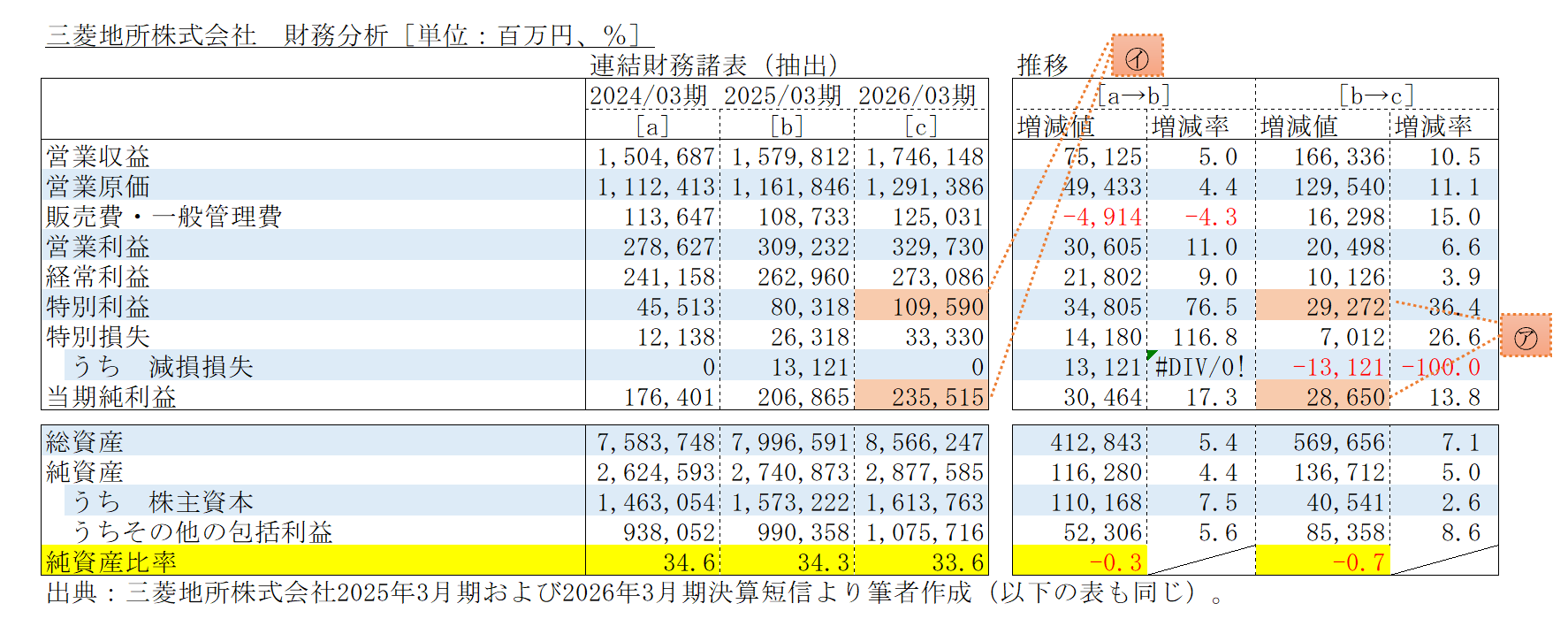This screenshot has height=634, width=1568.
Task: Select the yellow ratio cell 33.6
Action: (958, 562)
